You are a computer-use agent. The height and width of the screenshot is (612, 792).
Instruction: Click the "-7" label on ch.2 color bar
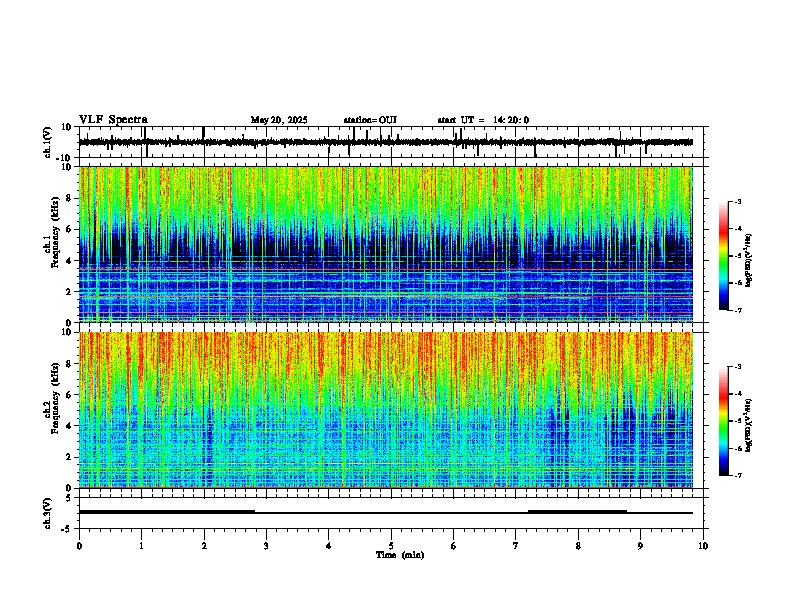point(737,476)
